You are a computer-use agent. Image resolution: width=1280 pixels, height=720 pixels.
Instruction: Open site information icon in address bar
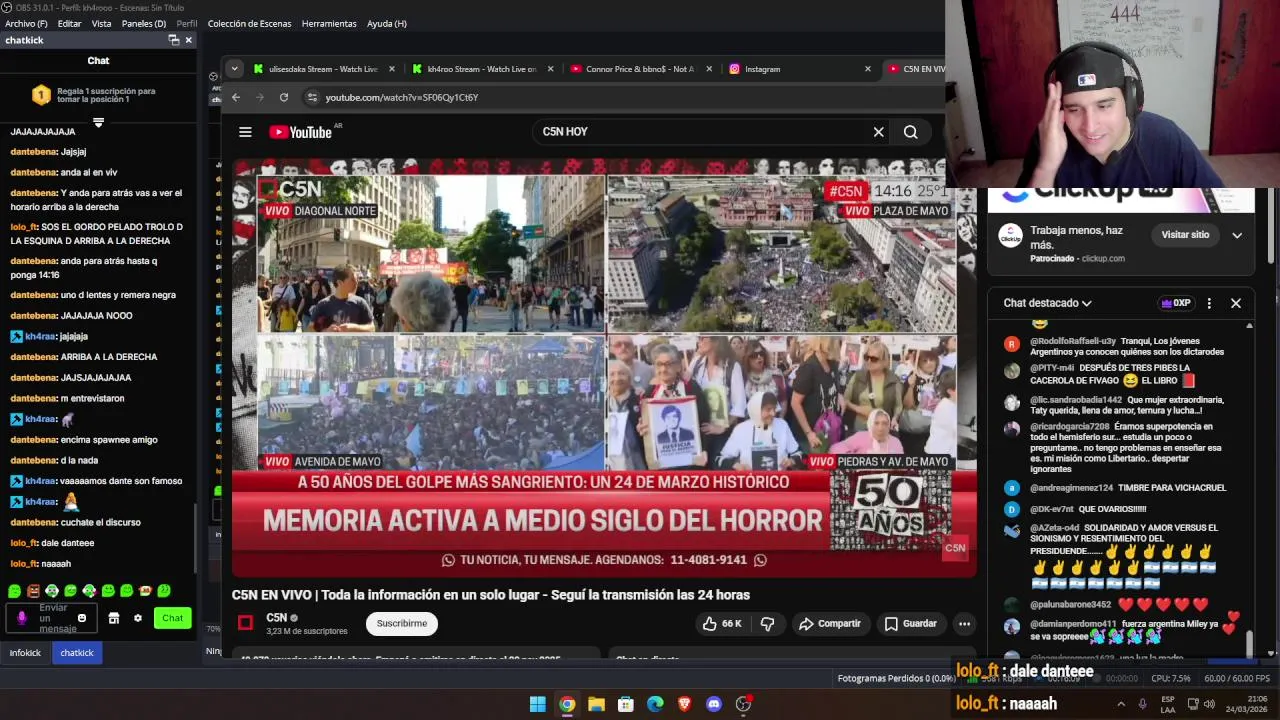click(312, 97)
